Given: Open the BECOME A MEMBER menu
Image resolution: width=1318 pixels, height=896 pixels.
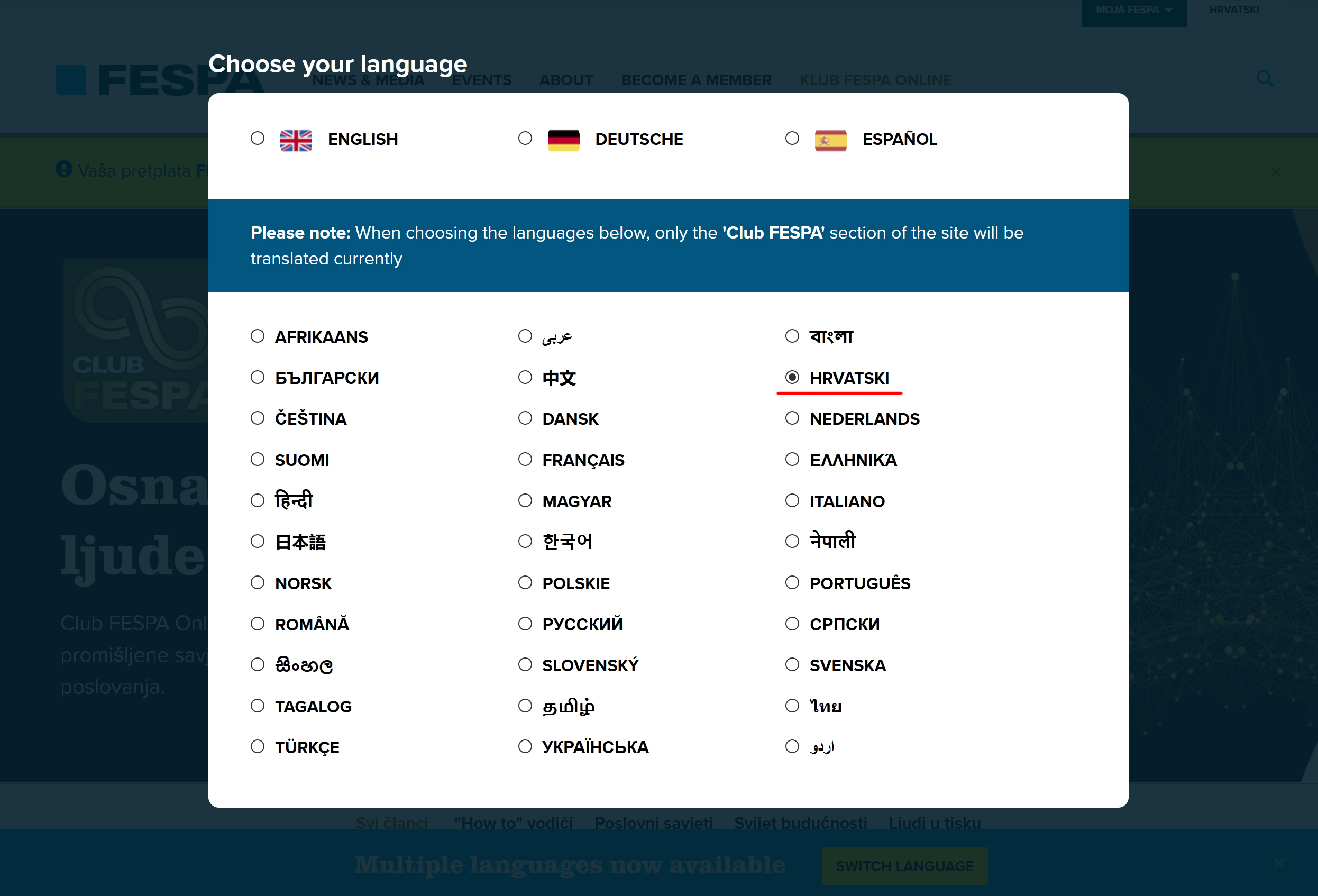Looking at the screenshot, I should click(697, 80).
